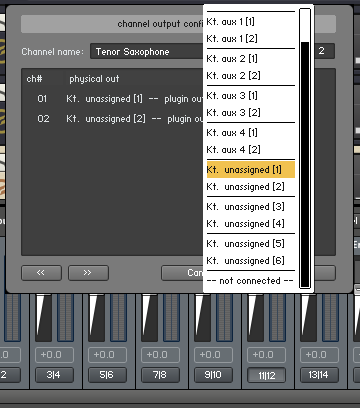Click the 'Channel name:' label

point(53,52)
